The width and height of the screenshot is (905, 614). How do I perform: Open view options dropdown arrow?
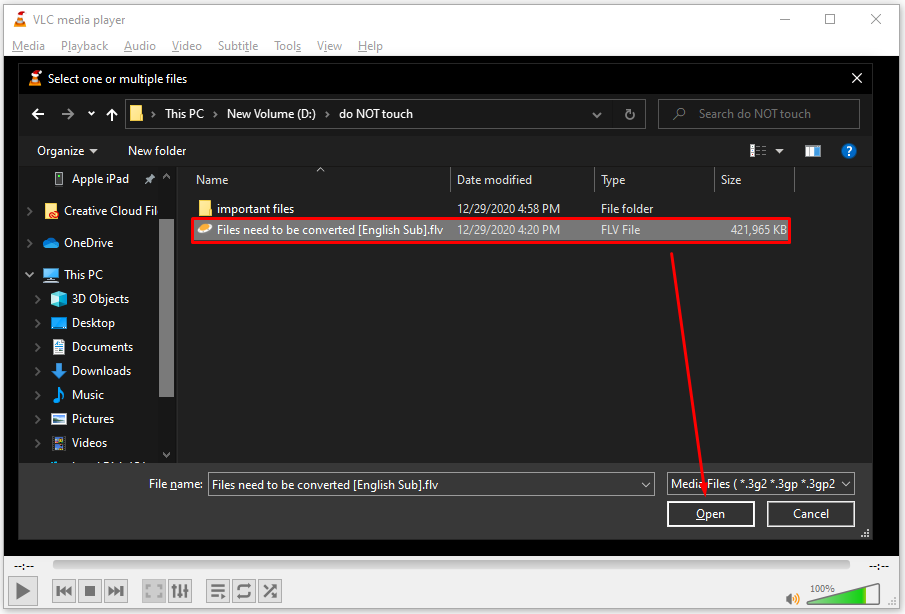pos(779,151)
